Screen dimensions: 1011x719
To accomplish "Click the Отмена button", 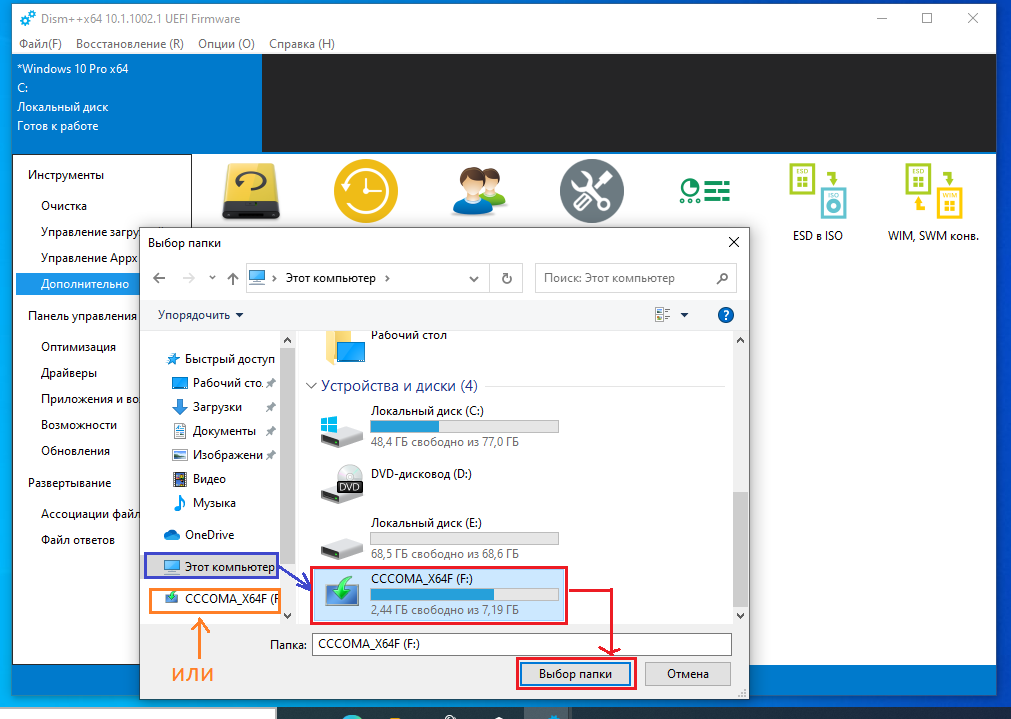I will (687, 673).
